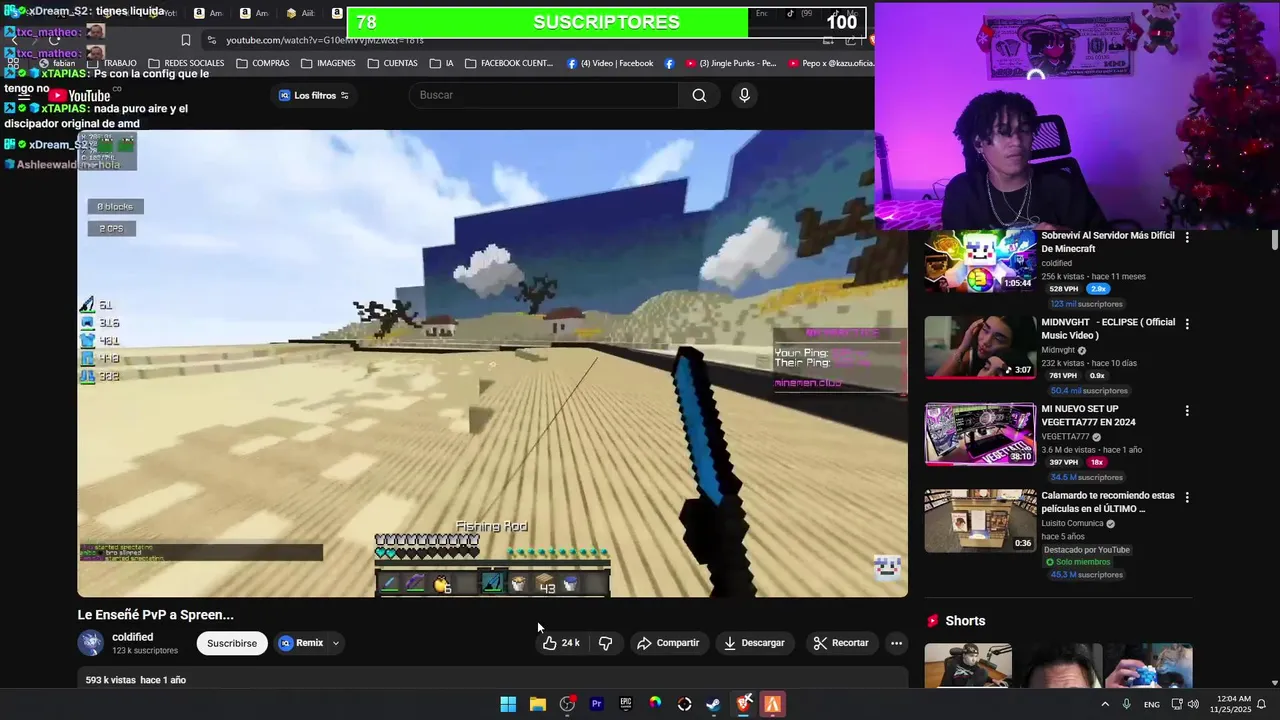The width and height of the screenshot is (1280, 720).
Task: Like the video with thumbs-up icon
Action: [x=561, y=643]
